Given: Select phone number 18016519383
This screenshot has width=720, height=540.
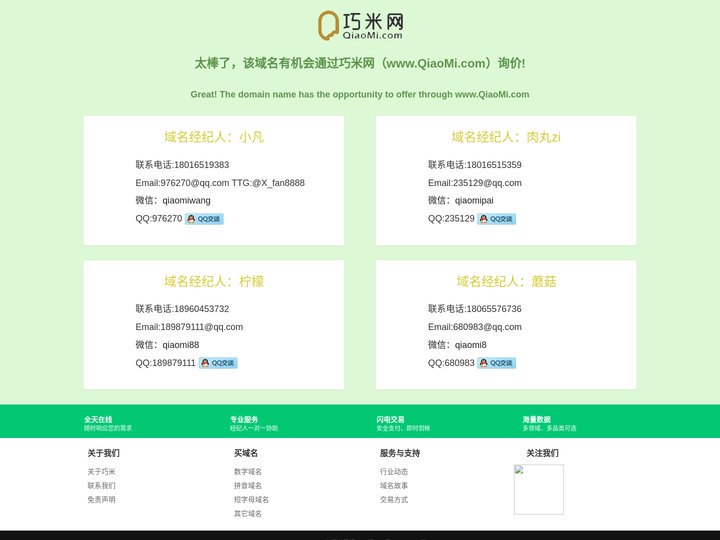Looking at the screenshot, I should 202,165.
